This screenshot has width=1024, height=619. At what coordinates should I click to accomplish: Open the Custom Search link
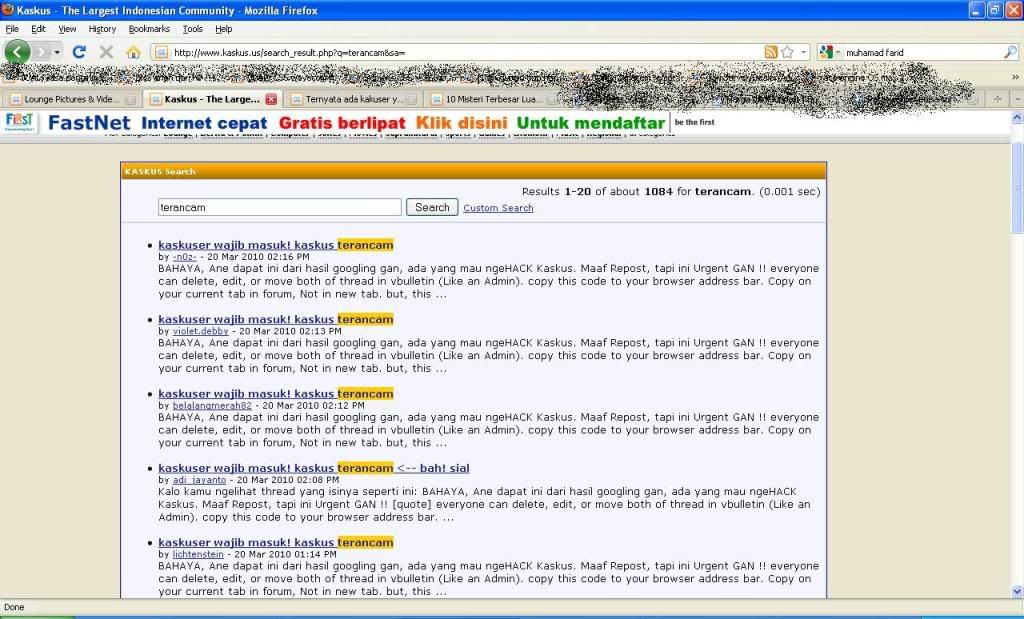pyautogui.click(x=498, y=208)
